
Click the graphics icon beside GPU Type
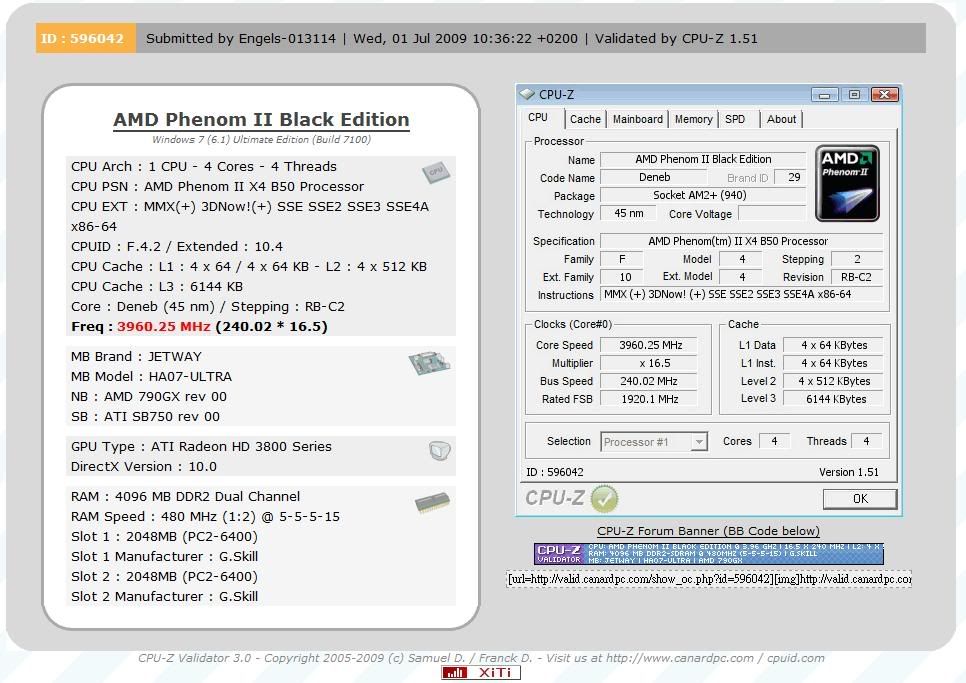pyautogui.click(x=440, y=451)
